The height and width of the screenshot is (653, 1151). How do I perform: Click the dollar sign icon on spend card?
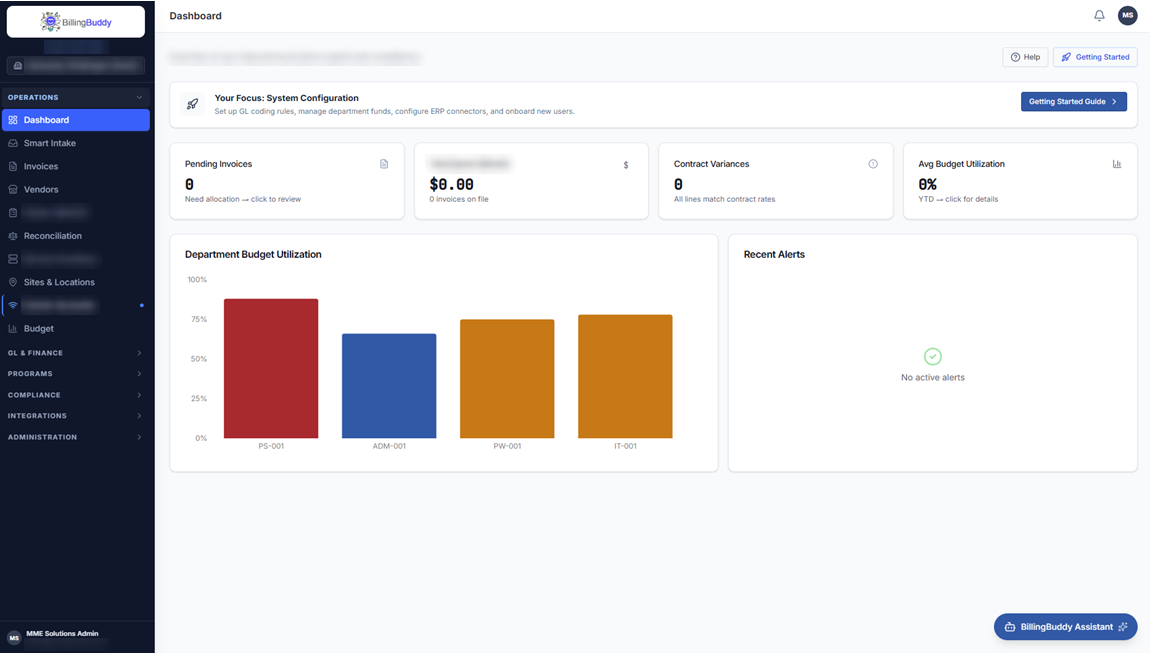click(626, 165)
